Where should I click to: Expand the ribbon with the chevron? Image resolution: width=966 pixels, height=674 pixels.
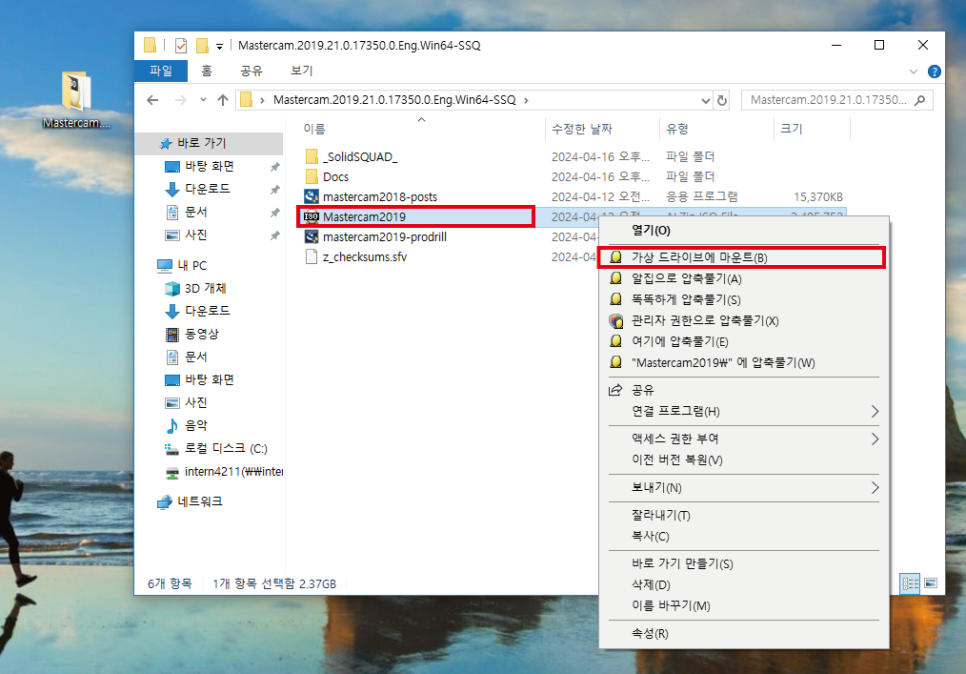coord(913,71)
